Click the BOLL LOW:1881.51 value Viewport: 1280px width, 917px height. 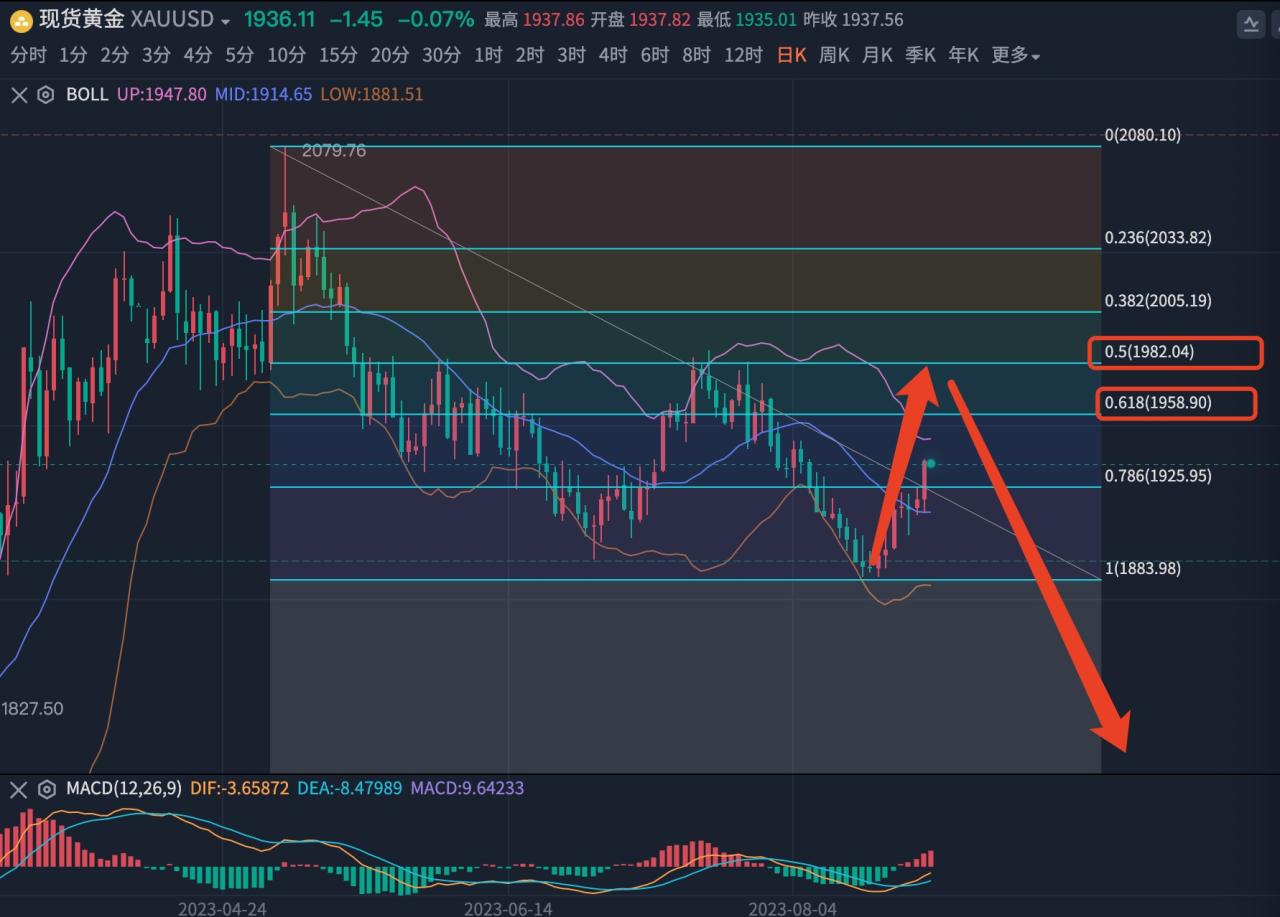coord(371,95)
